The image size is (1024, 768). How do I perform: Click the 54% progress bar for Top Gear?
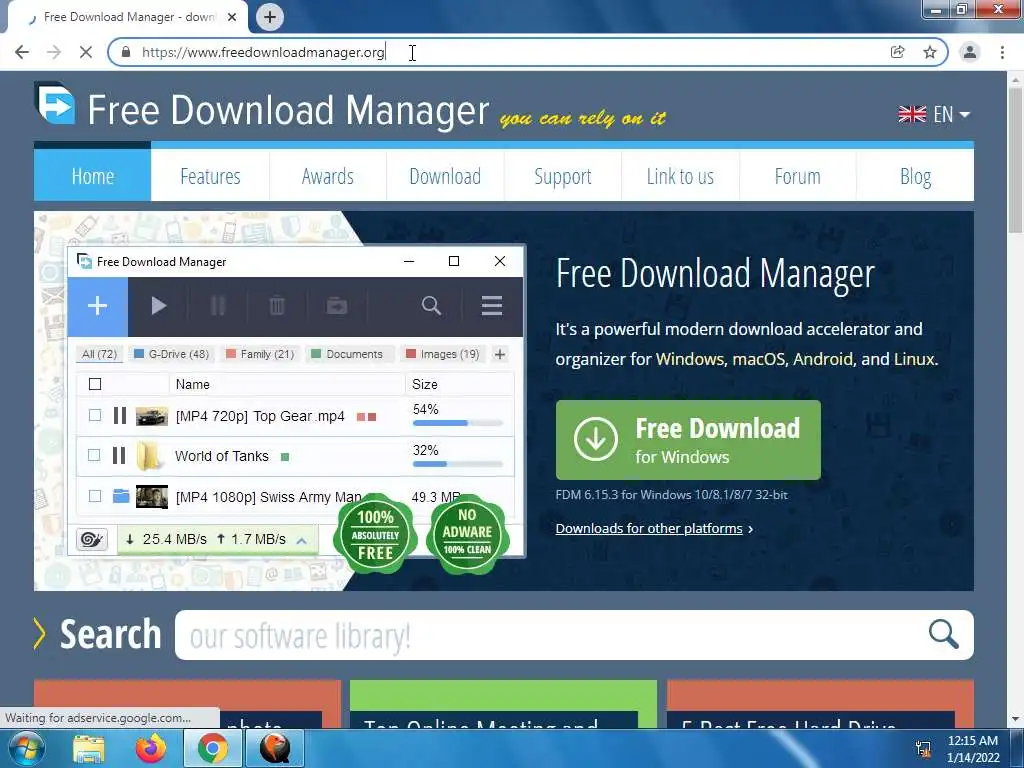point(458,423)
